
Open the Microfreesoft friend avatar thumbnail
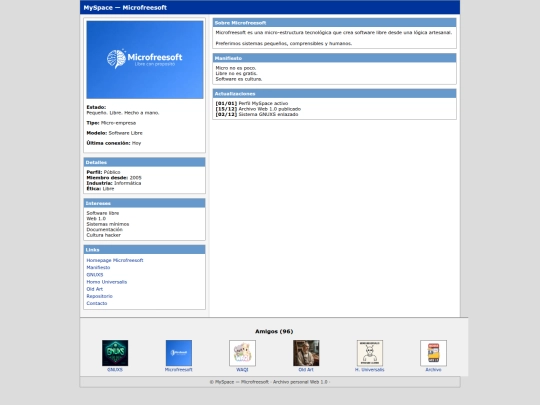click(179, 353)
